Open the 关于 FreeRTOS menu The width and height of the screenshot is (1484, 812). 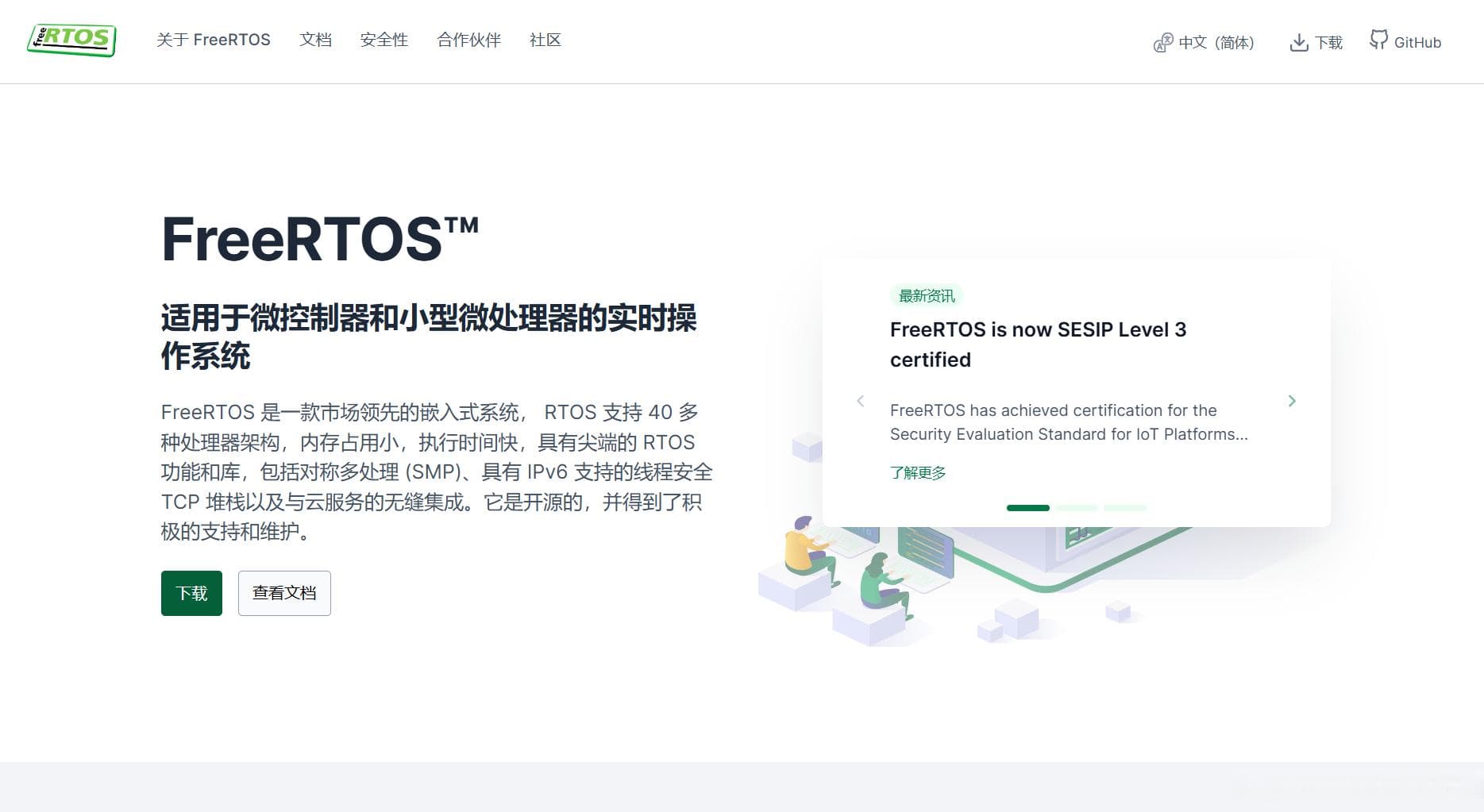coord(214,40)
